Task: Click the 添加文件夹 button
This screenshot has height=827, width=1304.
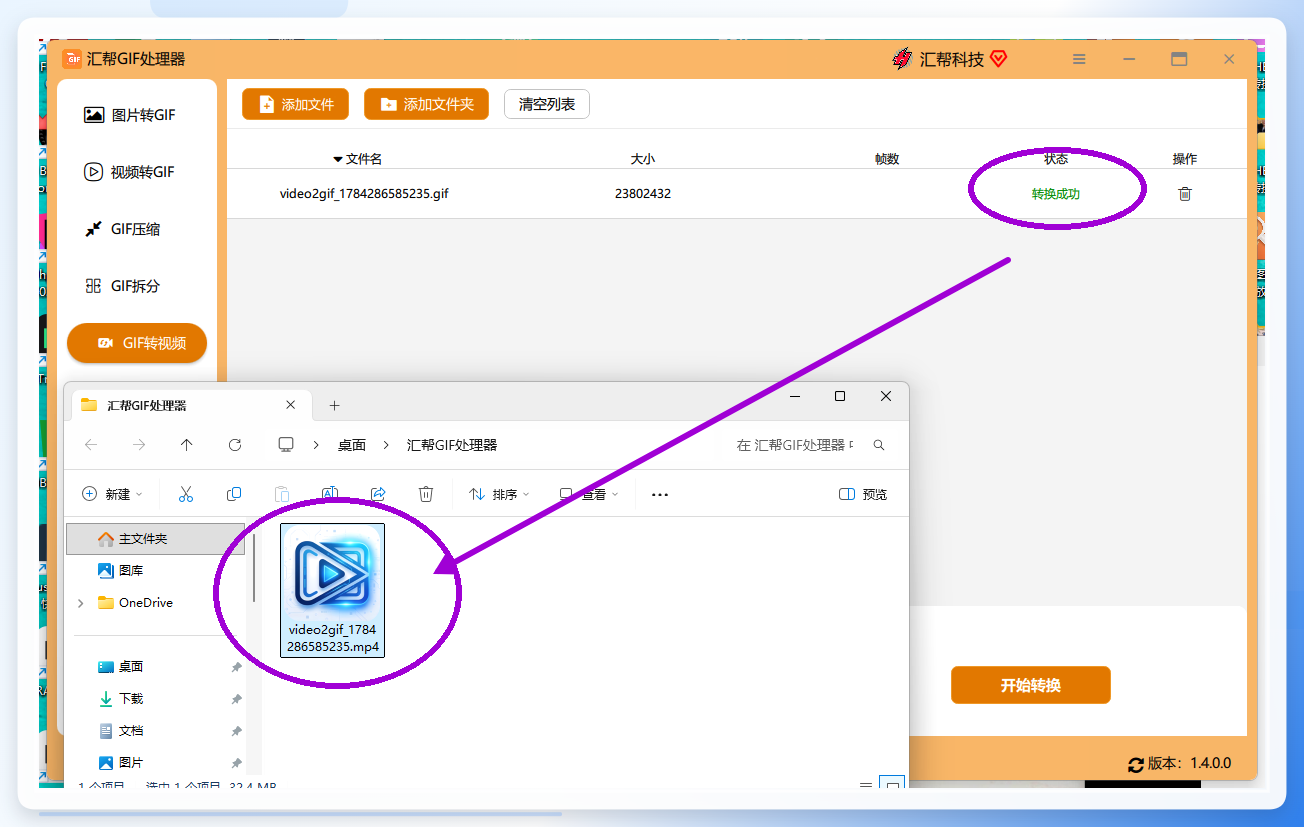Action: coord(426,104)
